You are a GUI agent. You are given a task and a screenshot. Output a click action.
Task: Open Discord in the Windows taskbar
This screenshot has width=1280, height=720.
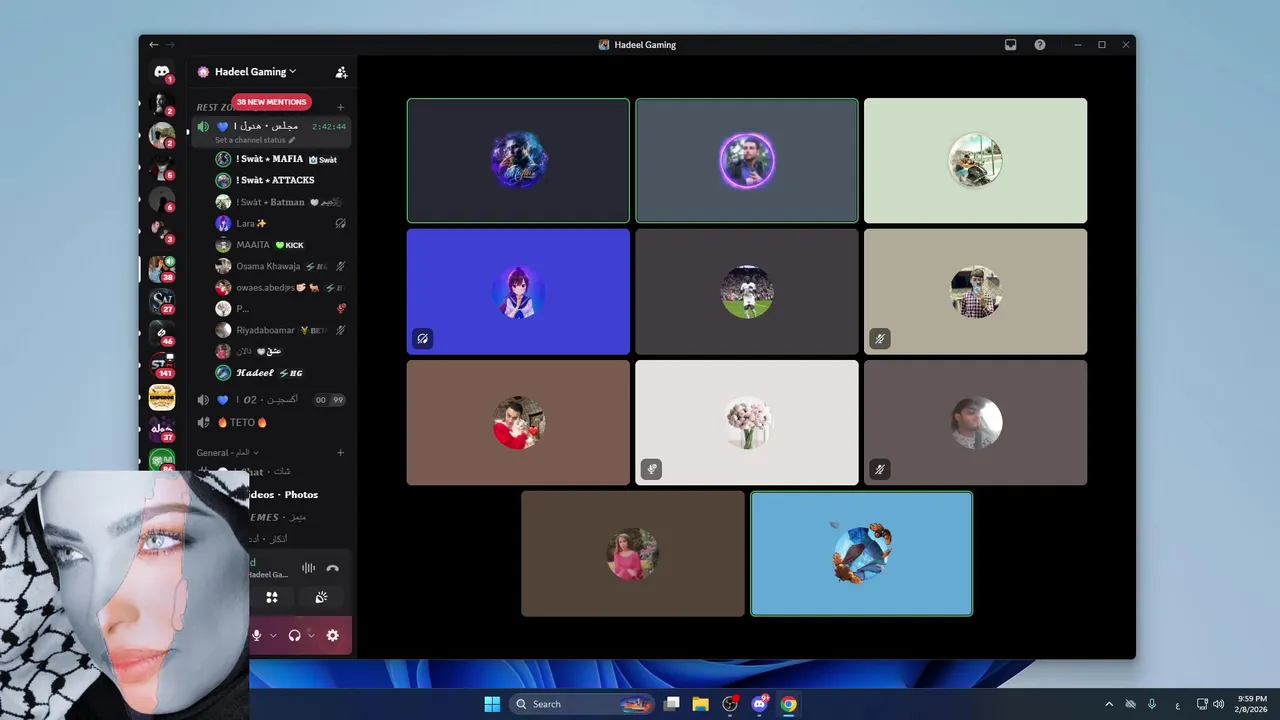click(759, 704)
